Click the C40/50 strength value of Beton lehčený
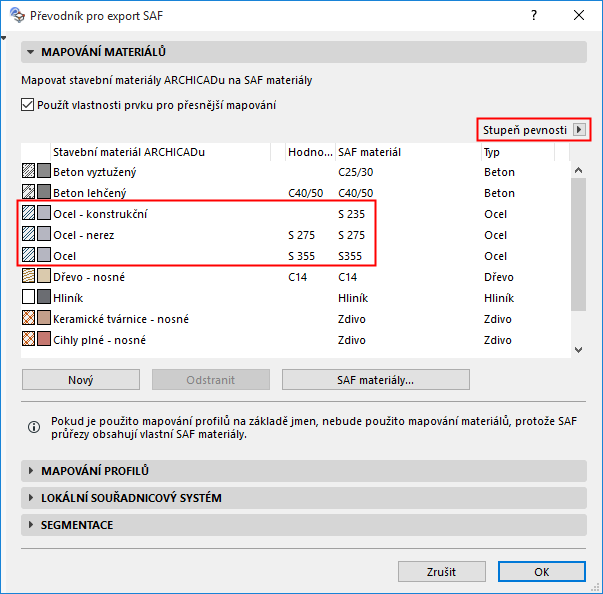Image resolution: width=603 pixels, height=594 pixels. click(x=305, y=193)
